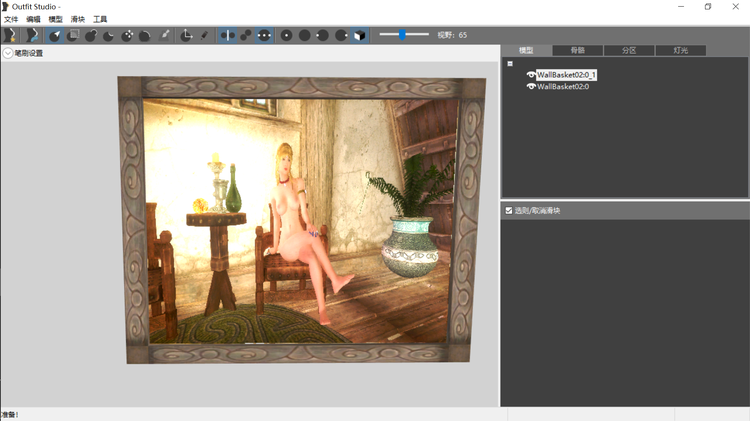750x421 pixels.
Task: Adjust the field of view slider
Action: [x=402, y=34]
